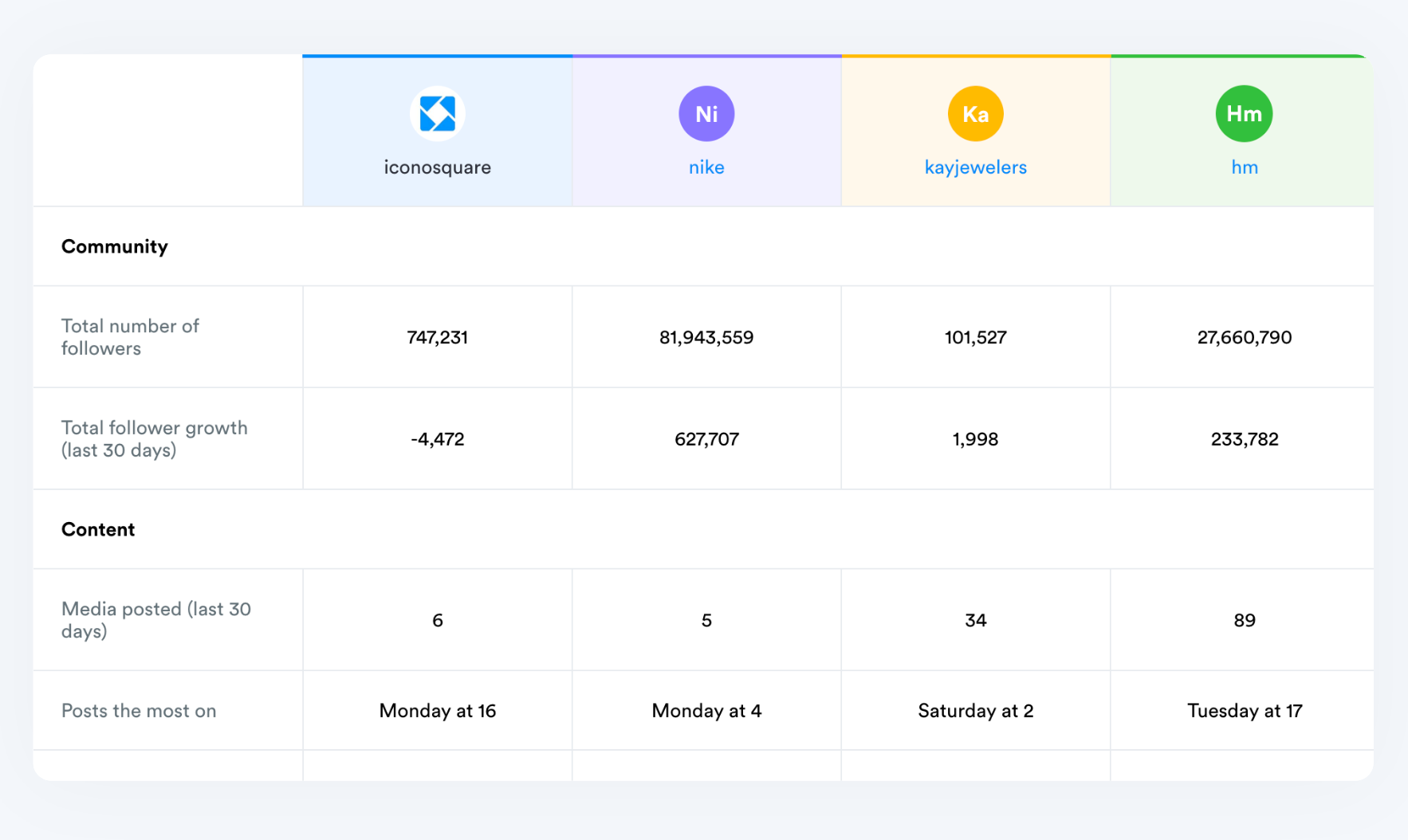Image resolution: width=1408 pixels, height=840 pixels.
Task: Collapse the Content section header
Action: click(x=98, y=529)
